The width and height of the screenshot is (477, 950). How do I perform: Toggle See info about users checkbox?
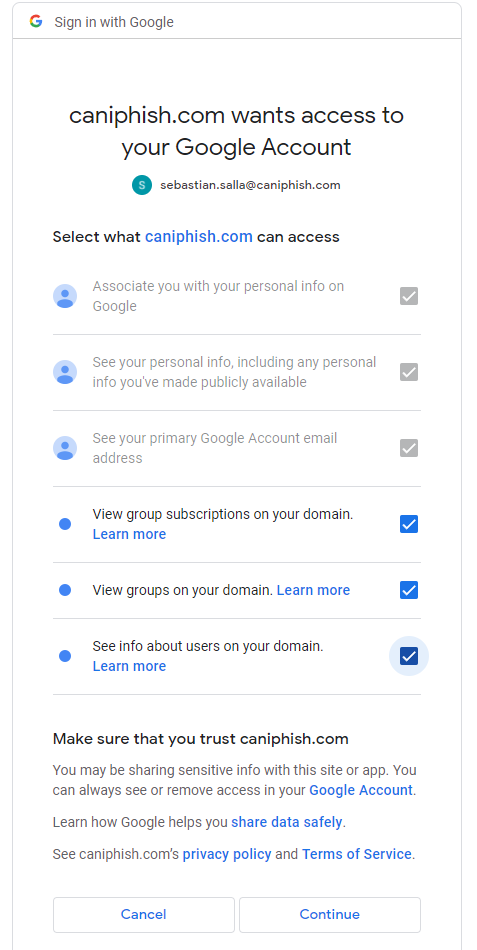click(x=409, y=656)
